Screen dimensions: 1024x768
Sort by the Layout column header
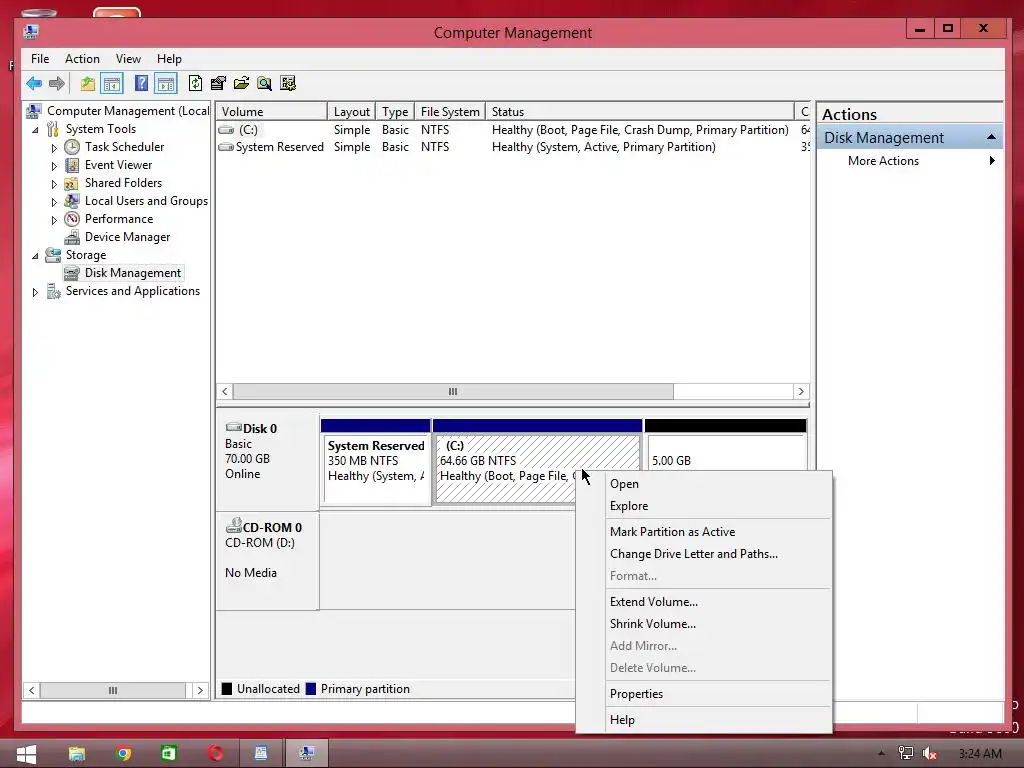351,111
